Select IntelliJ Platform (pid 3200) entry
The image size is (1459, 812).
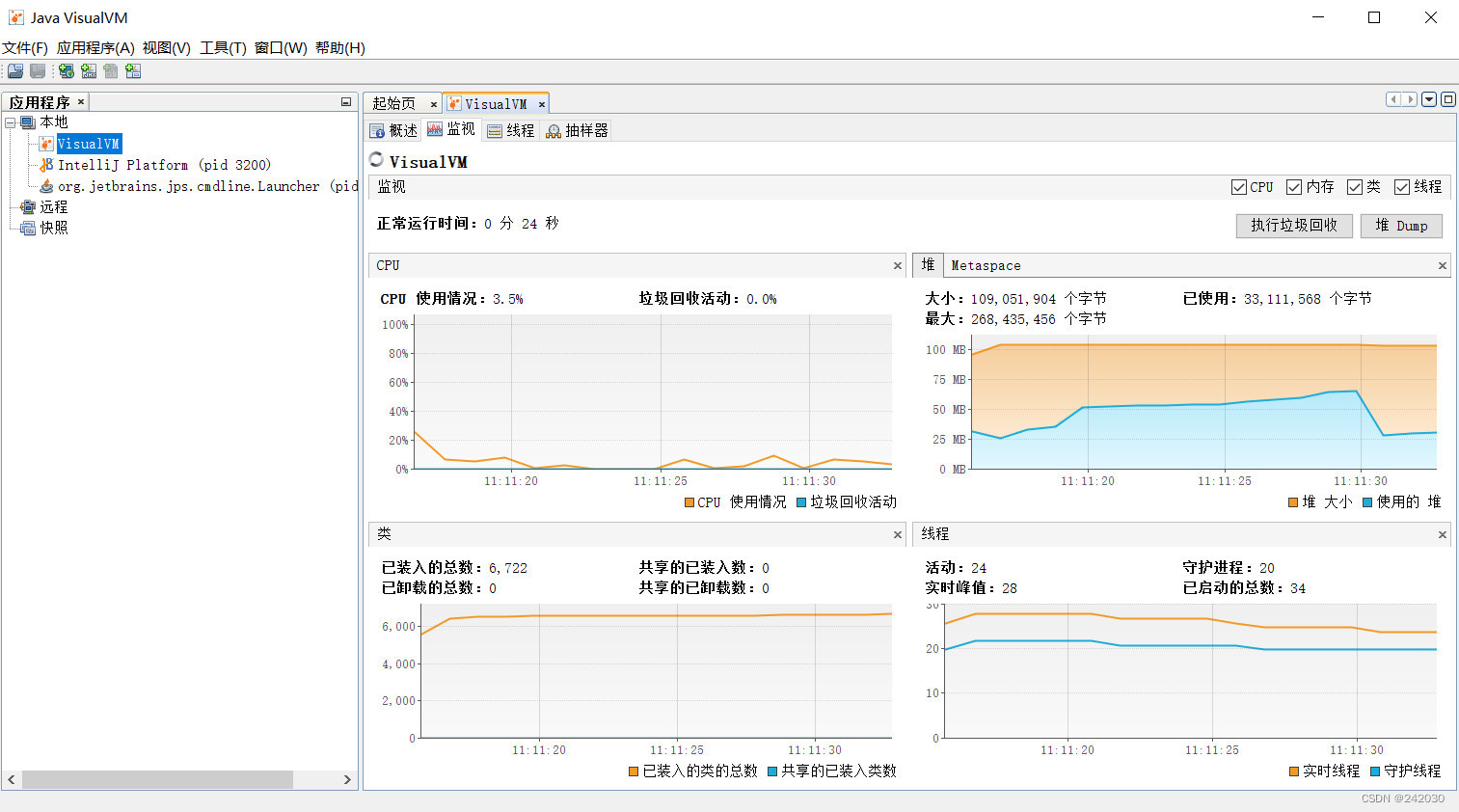[x=164, y=165]
